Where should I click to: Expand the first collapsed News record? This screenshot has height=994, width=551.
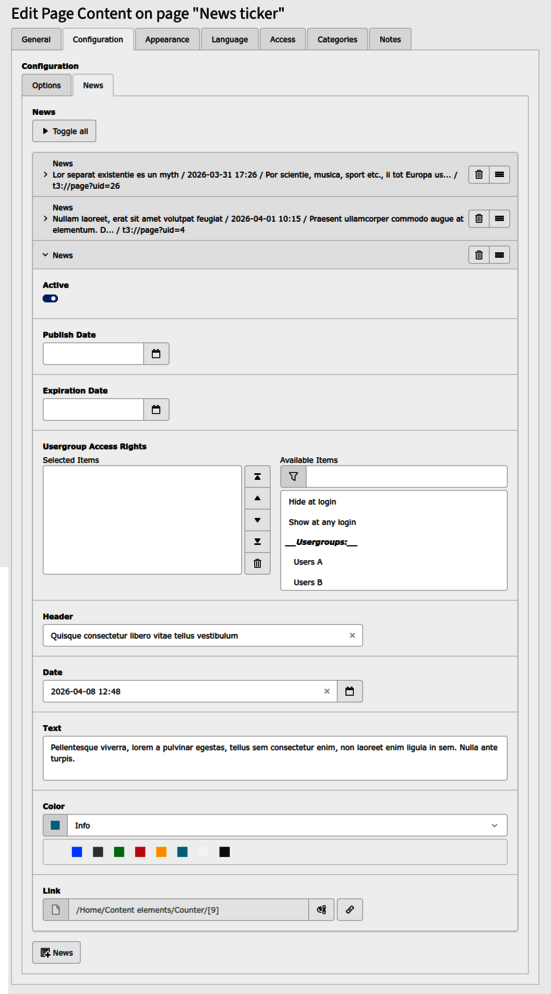coord(45,174)
